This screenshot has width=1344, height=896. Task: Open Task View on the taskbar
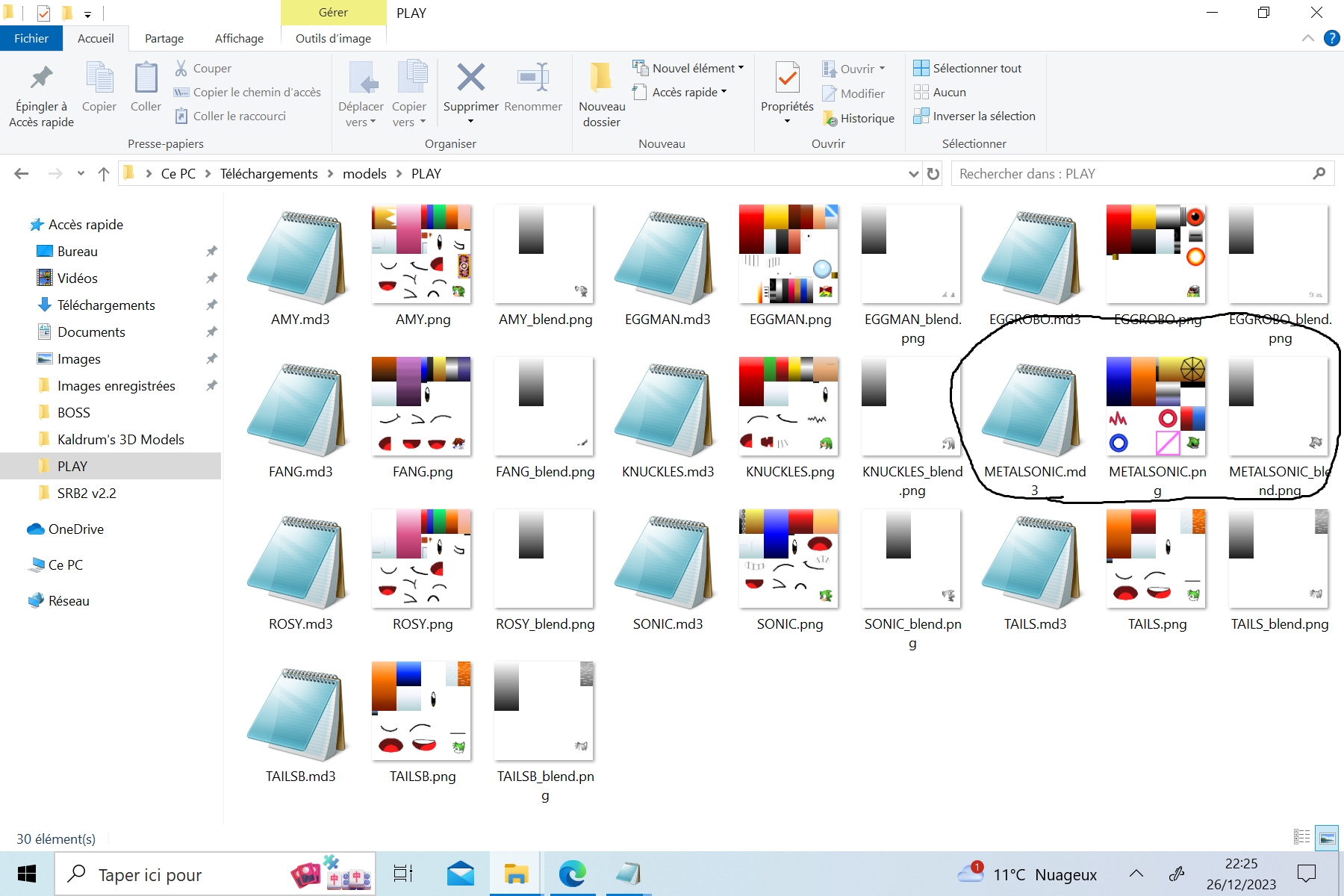(403, 874)
